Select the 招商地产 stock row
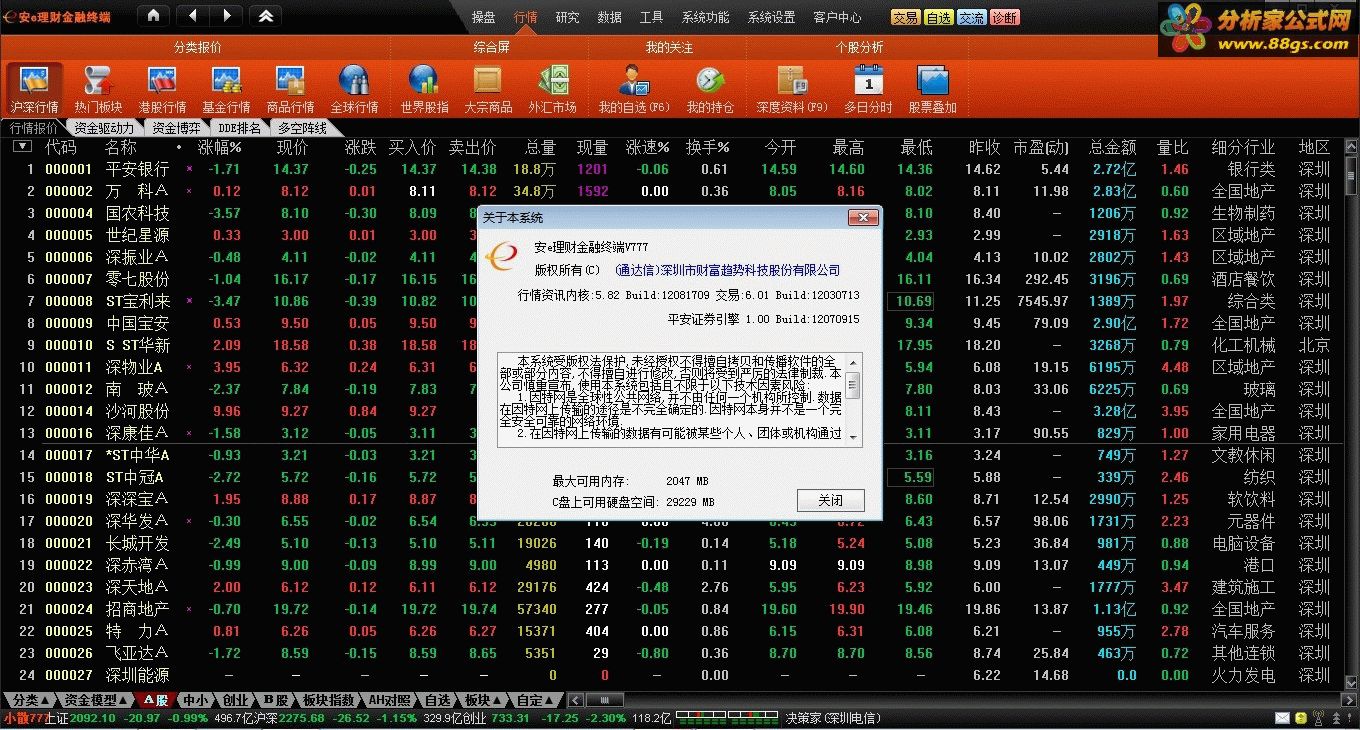 [x=670, y=609]
